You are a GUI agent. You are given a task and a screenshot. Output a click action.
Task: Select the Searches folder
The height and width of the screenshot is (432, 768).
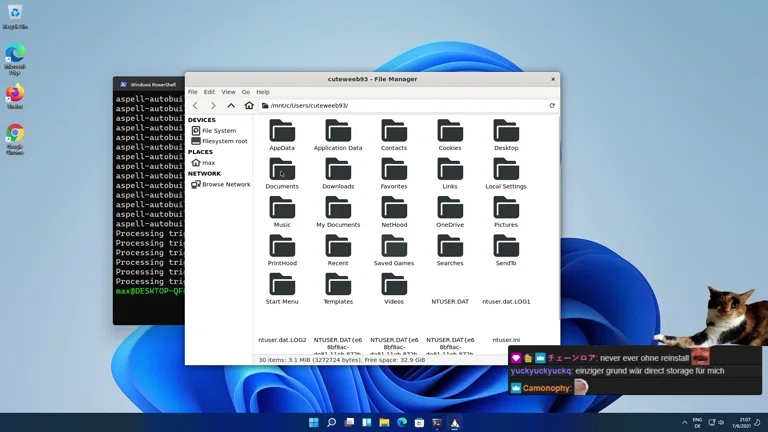(450, 250)
